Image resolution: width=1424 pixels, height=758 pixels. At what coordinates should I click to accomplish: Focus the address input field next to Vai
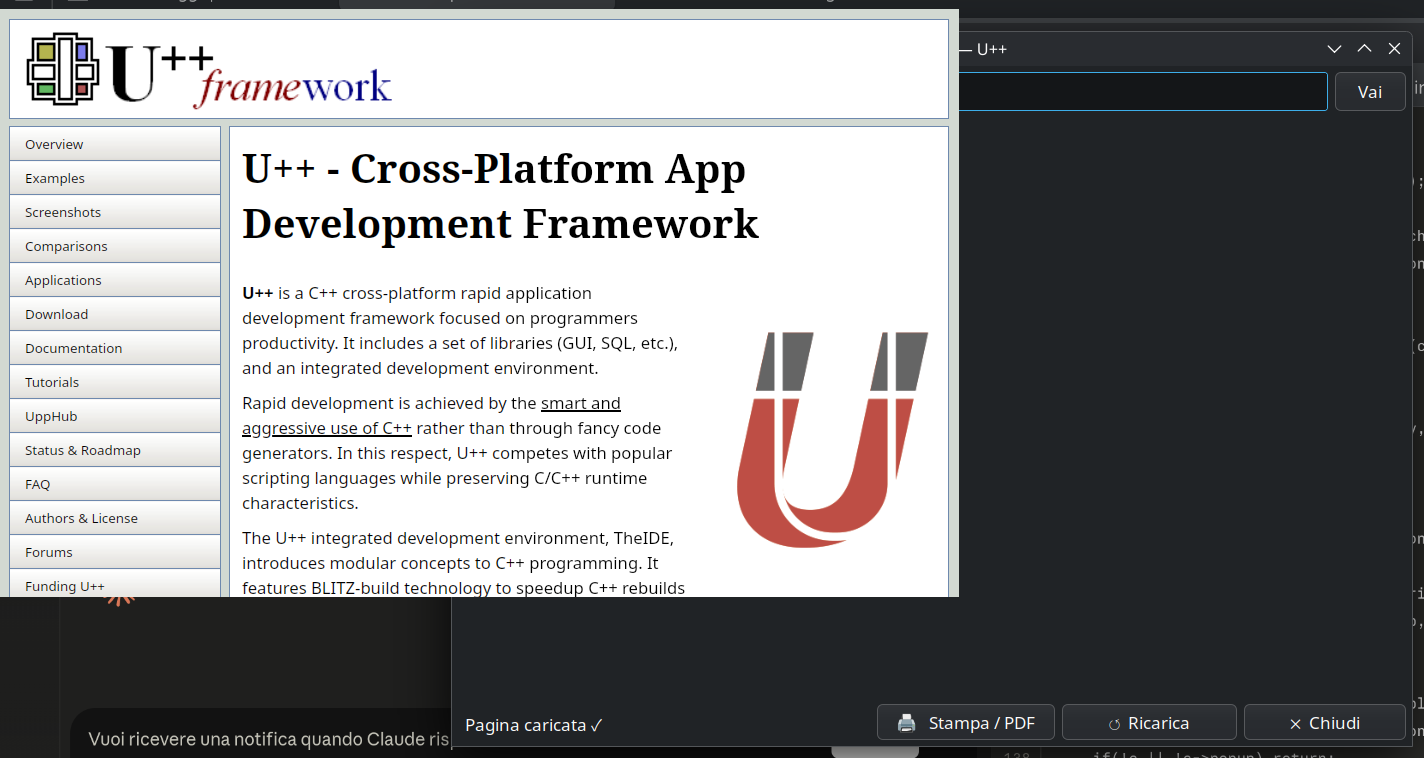tap(1143, 91)
